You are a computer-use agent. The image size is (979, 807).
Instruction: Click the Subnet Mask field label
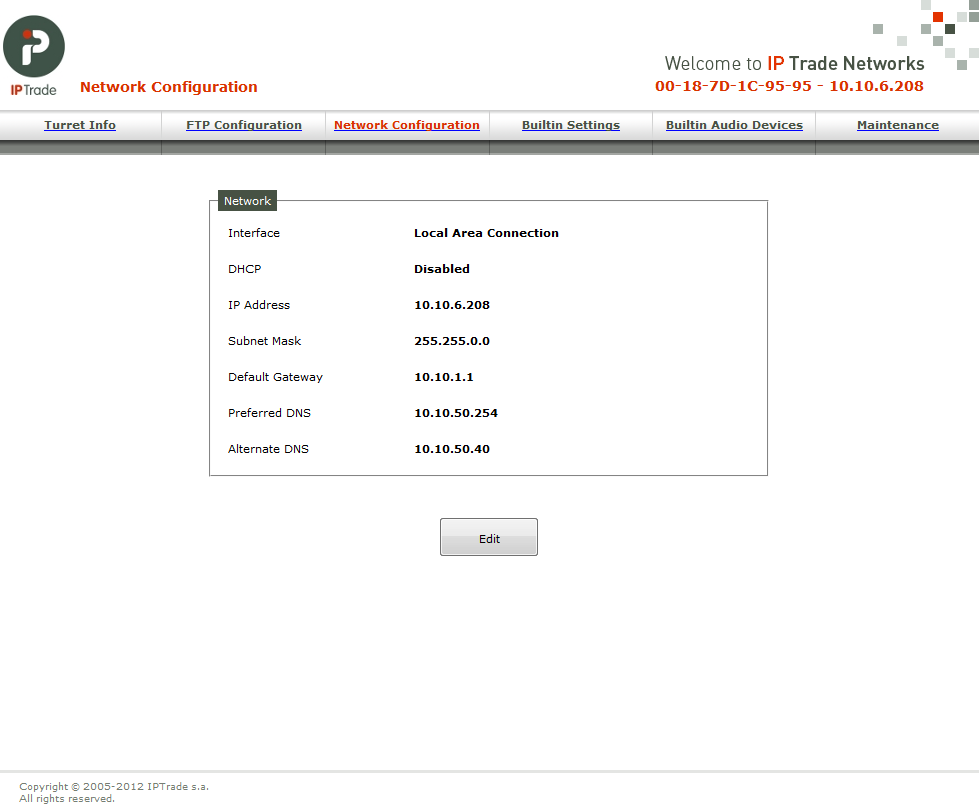[x=264, y=341]
